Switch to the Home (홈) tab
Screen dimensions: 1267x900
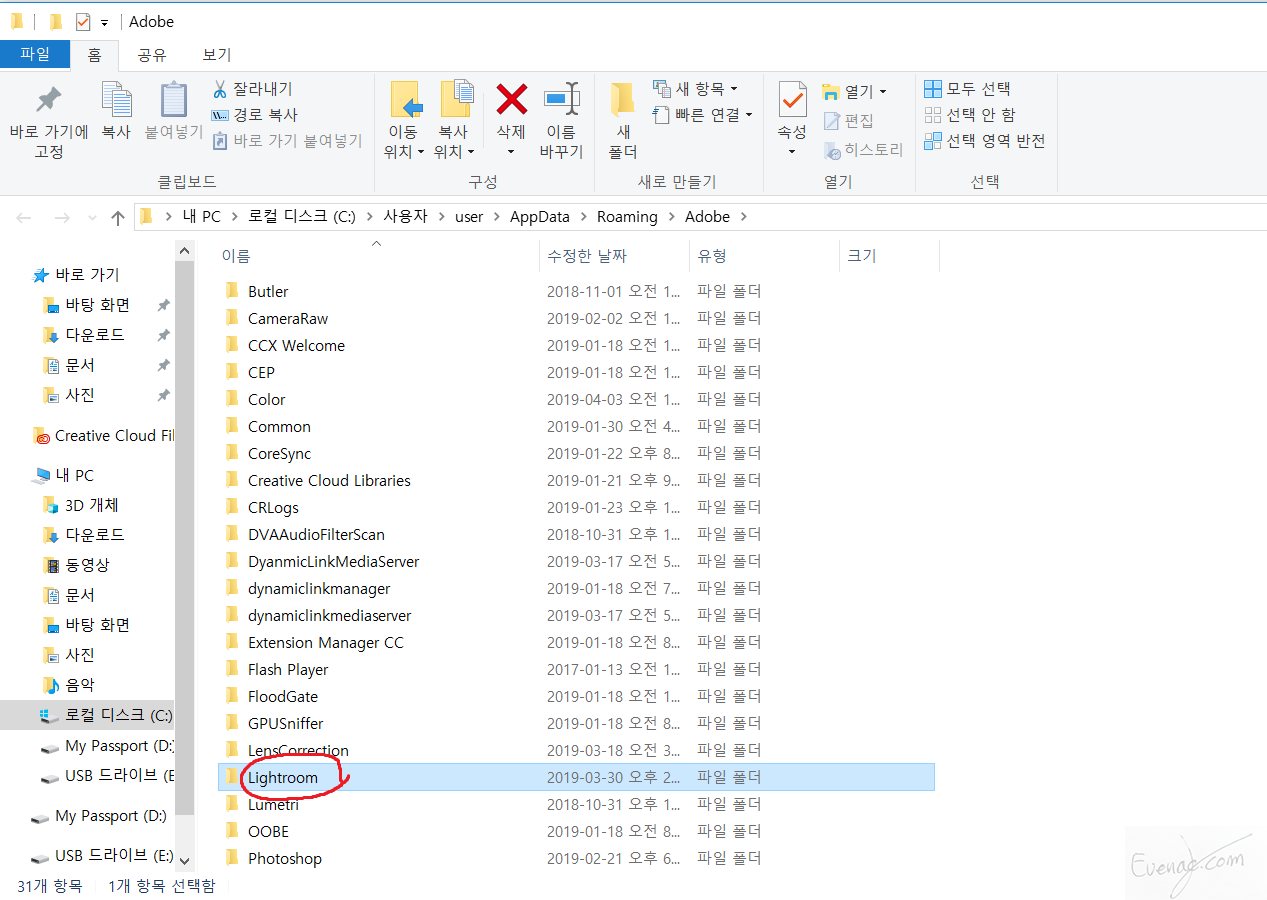(94, 55)
